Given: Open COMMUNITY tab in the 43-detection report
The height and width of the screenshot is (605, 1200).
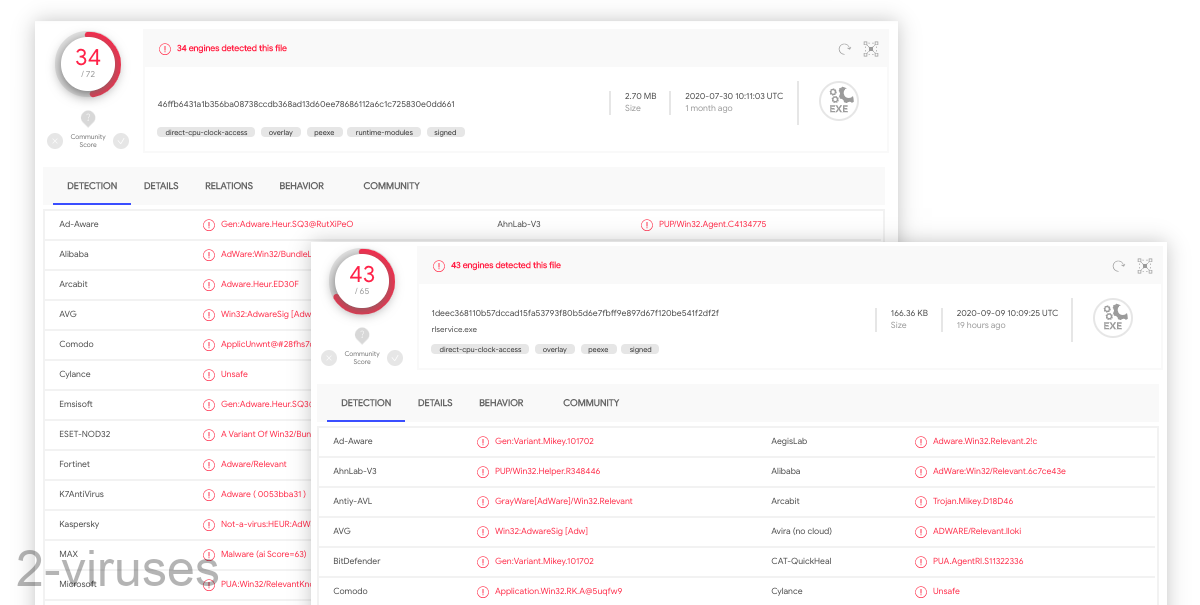Looking at the screenshot, I should click(x=591, y=403).
